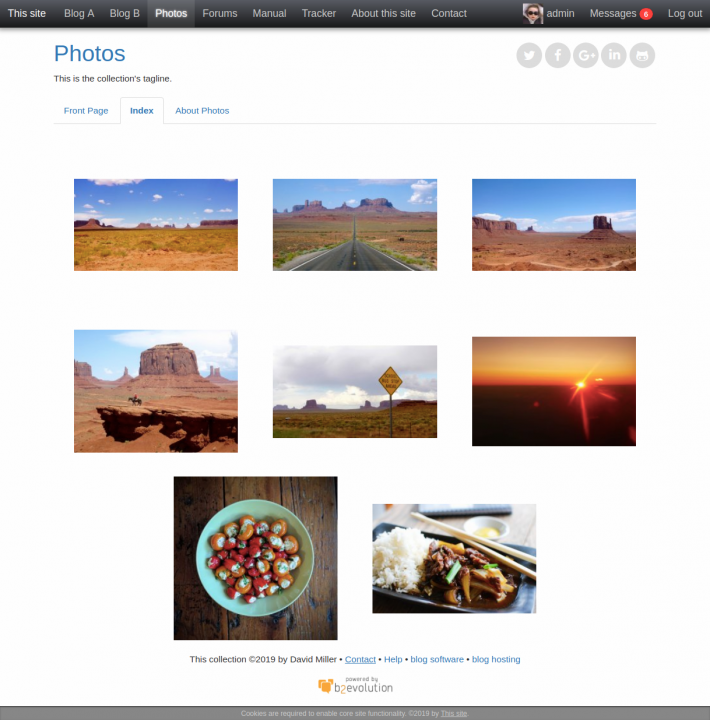
Task: Open the Facebook social icon
Action: [x=558, y=56]
